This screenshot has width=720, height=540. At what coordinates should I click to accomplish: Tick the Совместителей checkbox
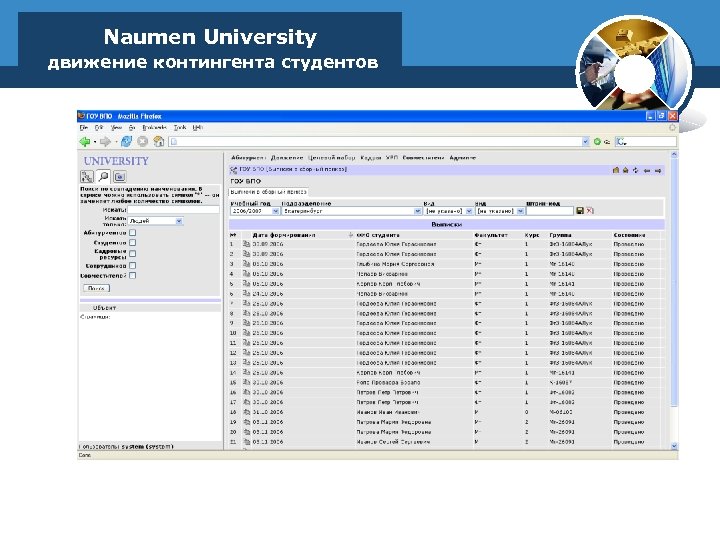pyautogui.click(x=133, y=276)
